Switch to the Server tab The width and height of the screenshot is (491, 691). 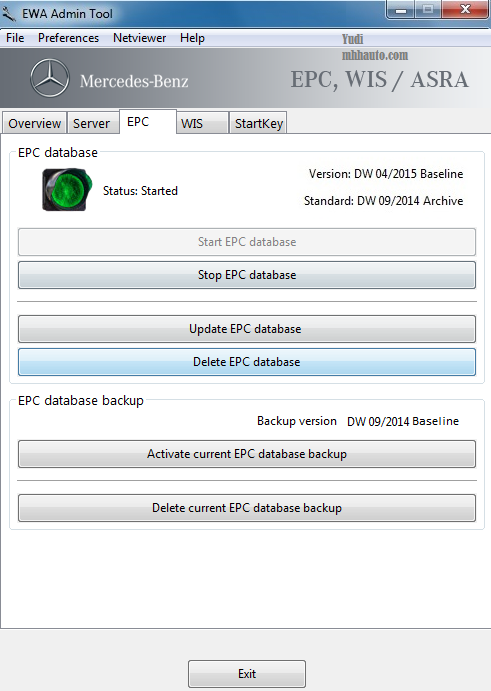[91, 123]
